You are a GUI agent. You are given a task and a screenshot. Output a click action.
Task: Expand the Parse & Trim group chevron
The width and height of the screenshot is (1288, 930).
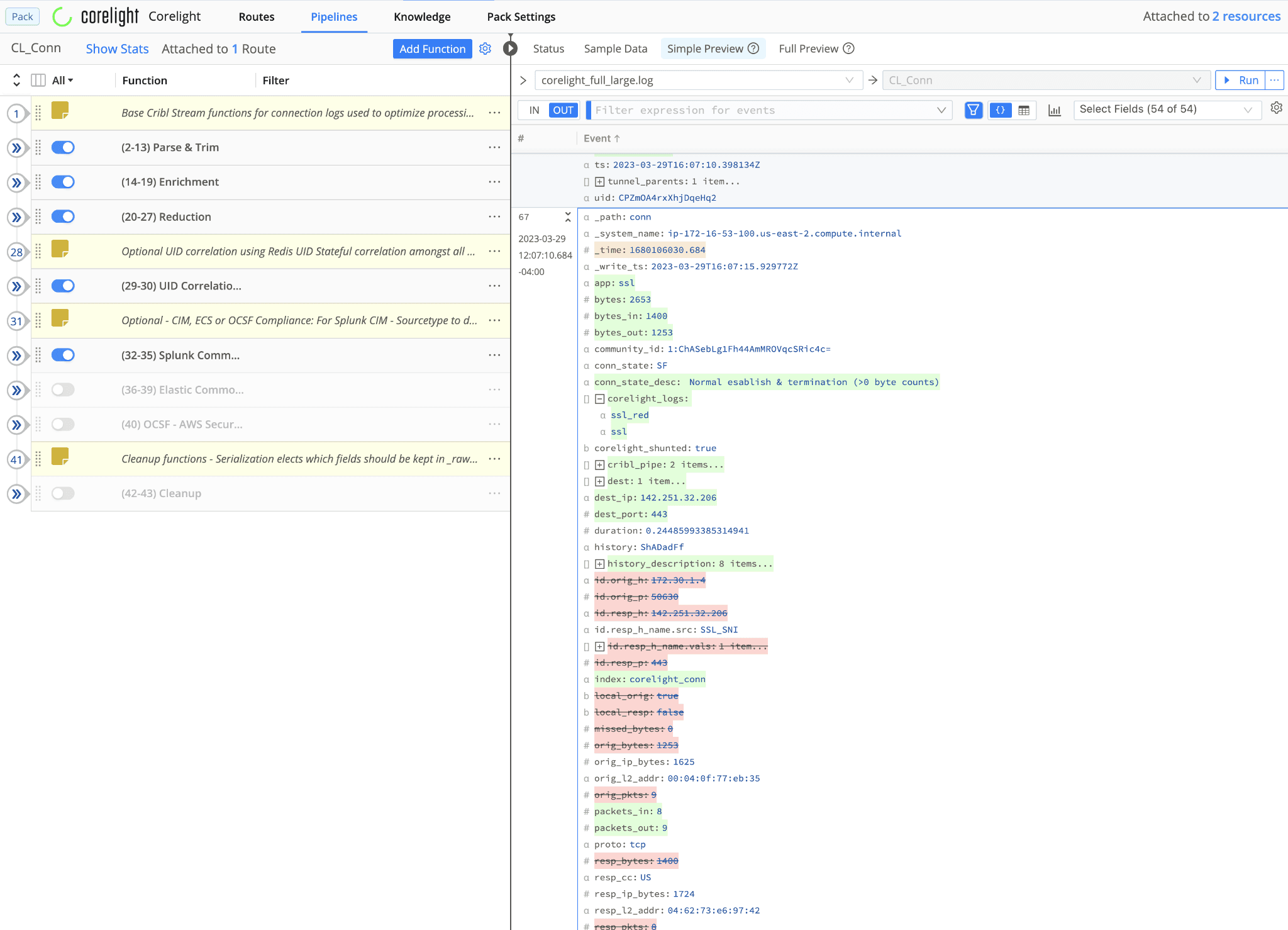pos(16,148)
